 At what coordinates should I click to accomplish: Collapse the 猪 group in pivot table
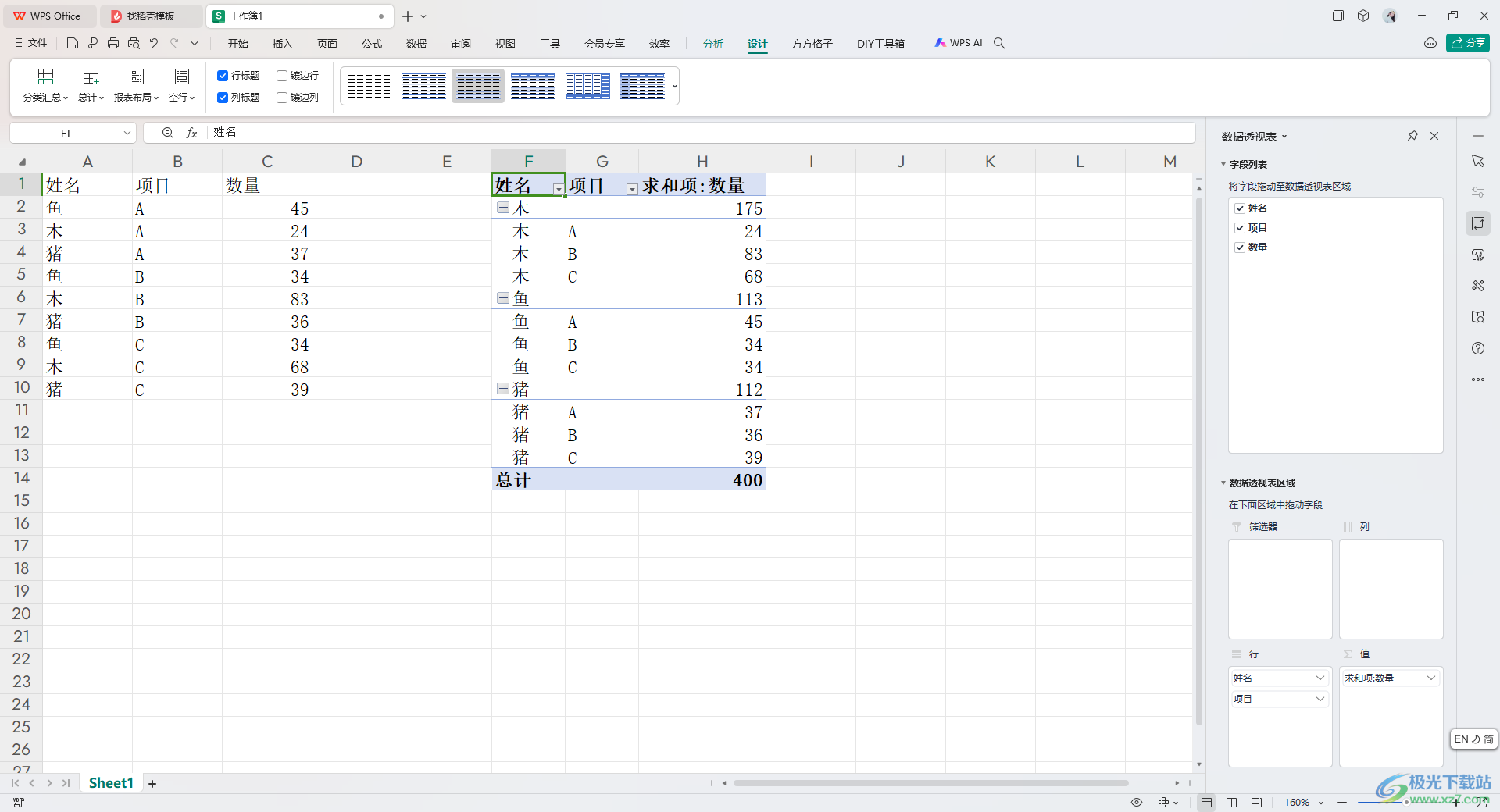504,389
